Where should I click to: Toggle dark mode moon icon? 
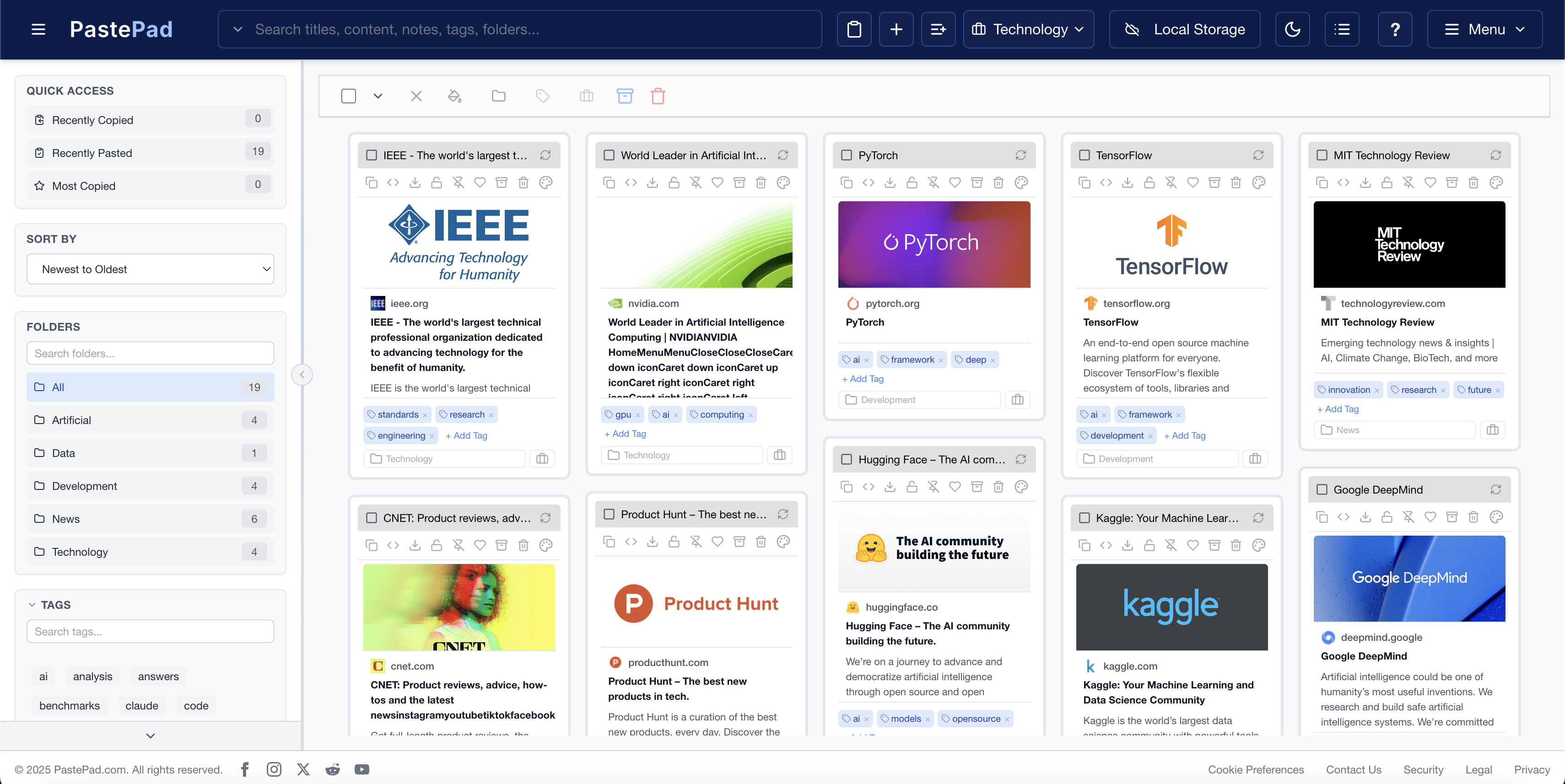[1292, 29]
